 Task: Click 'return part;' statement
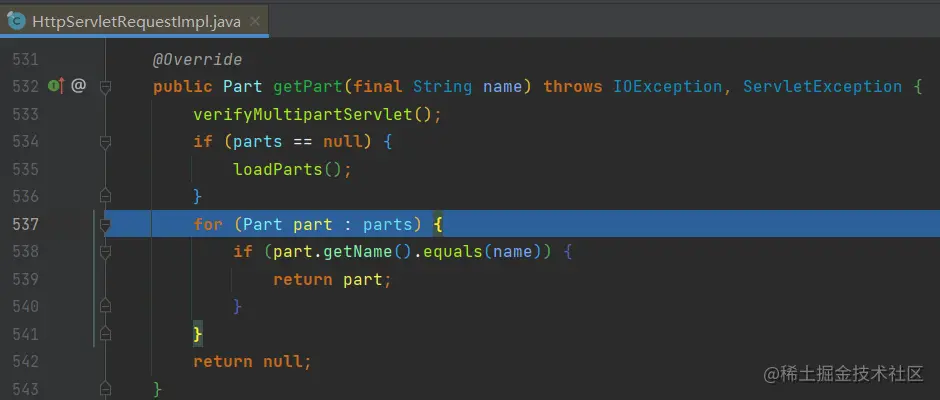click(x=332, y=279)
